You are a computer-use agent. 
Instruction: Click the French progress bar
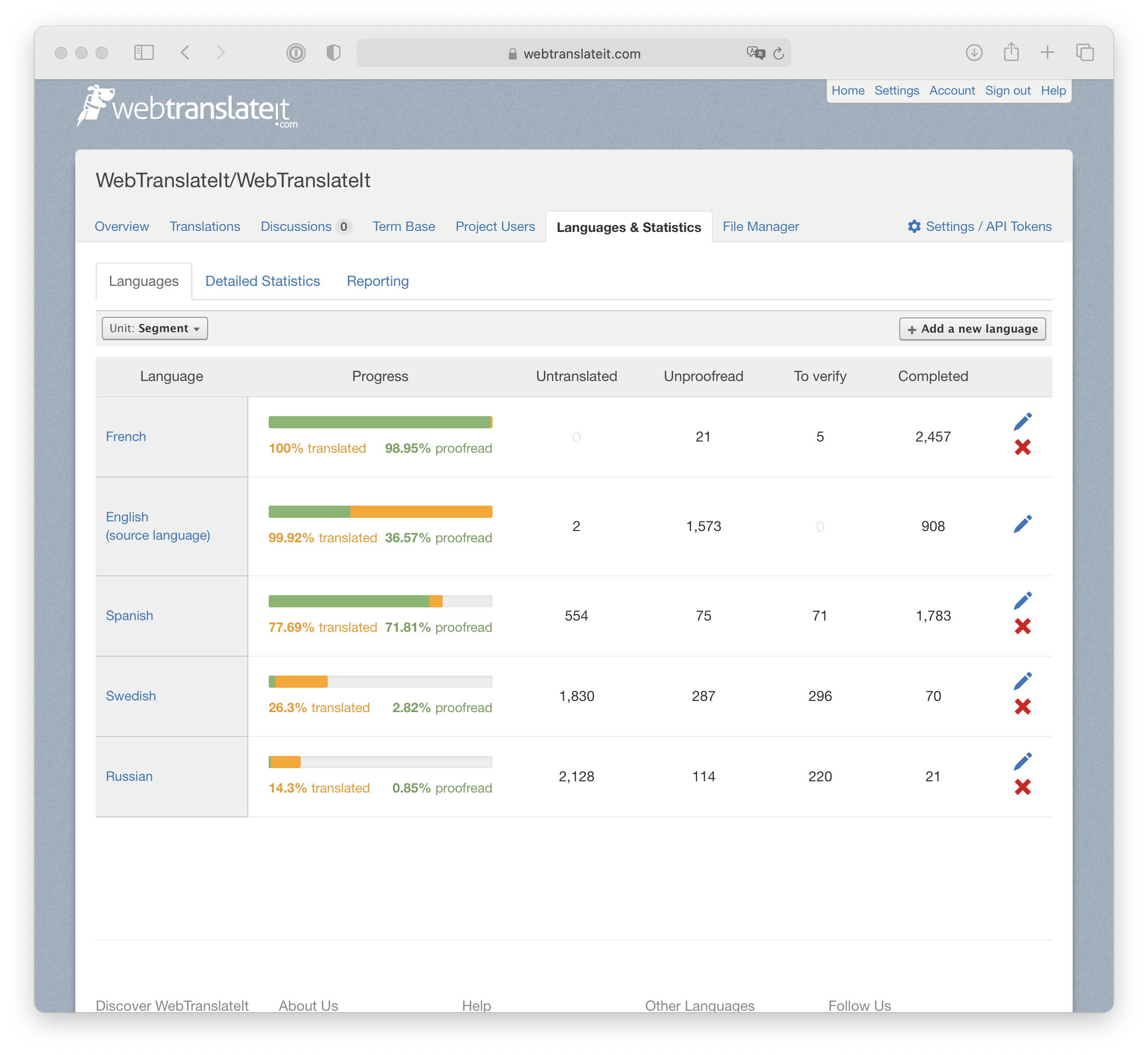381,422
